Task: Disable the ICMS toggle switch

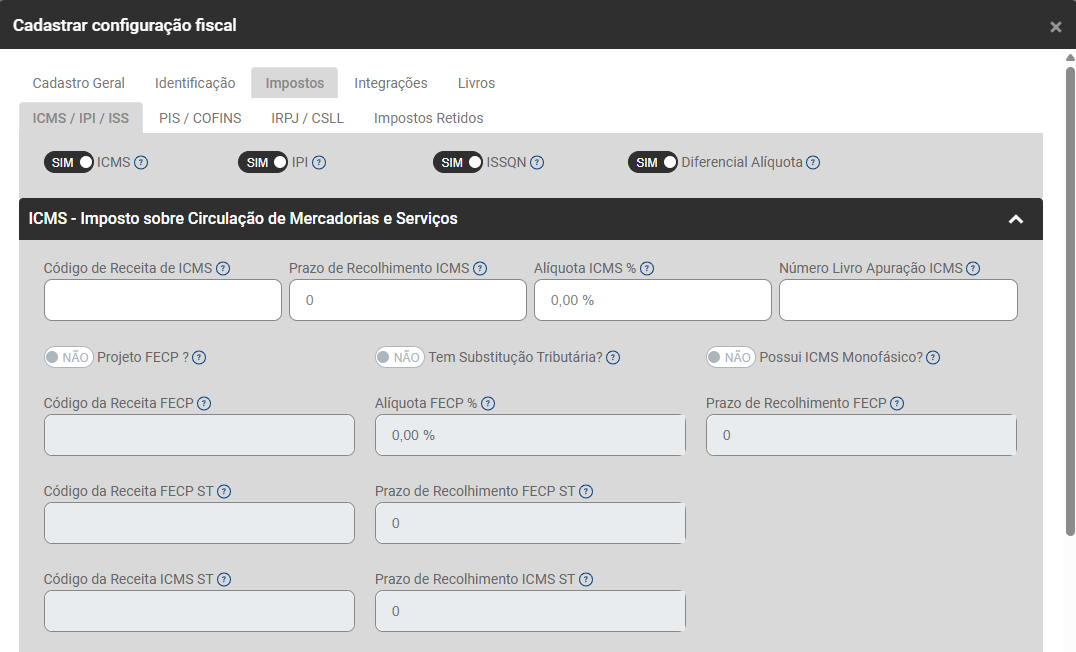Action: [x=69, y=162]
